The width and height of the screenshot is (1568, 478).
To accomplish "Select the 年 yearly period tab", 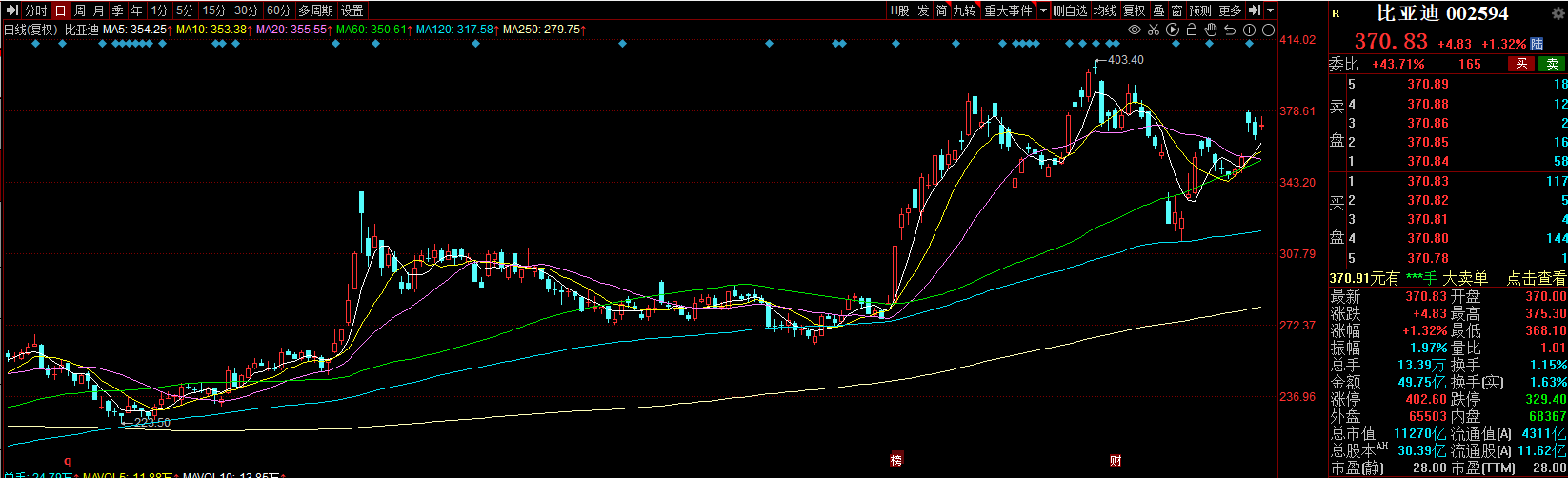I will (x=137, y=10).
